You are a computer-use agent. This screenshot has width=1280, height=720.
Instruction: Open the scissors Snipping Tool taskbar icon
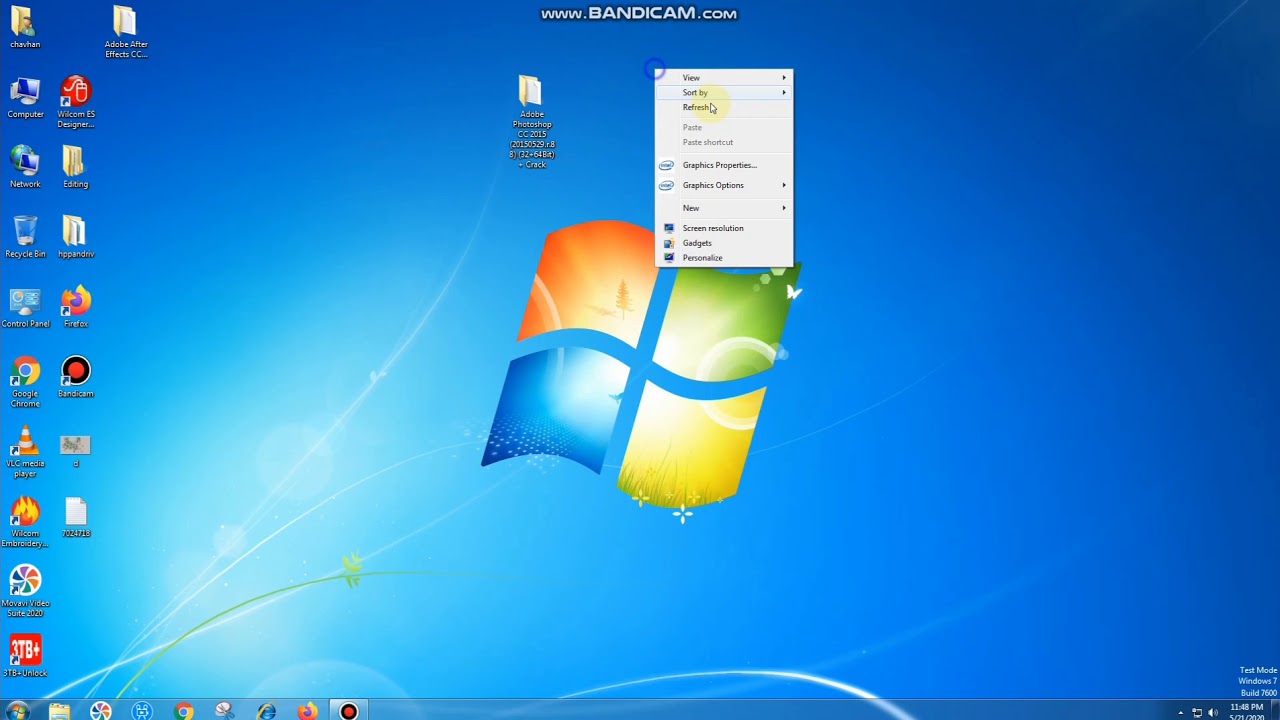(224, 711)
